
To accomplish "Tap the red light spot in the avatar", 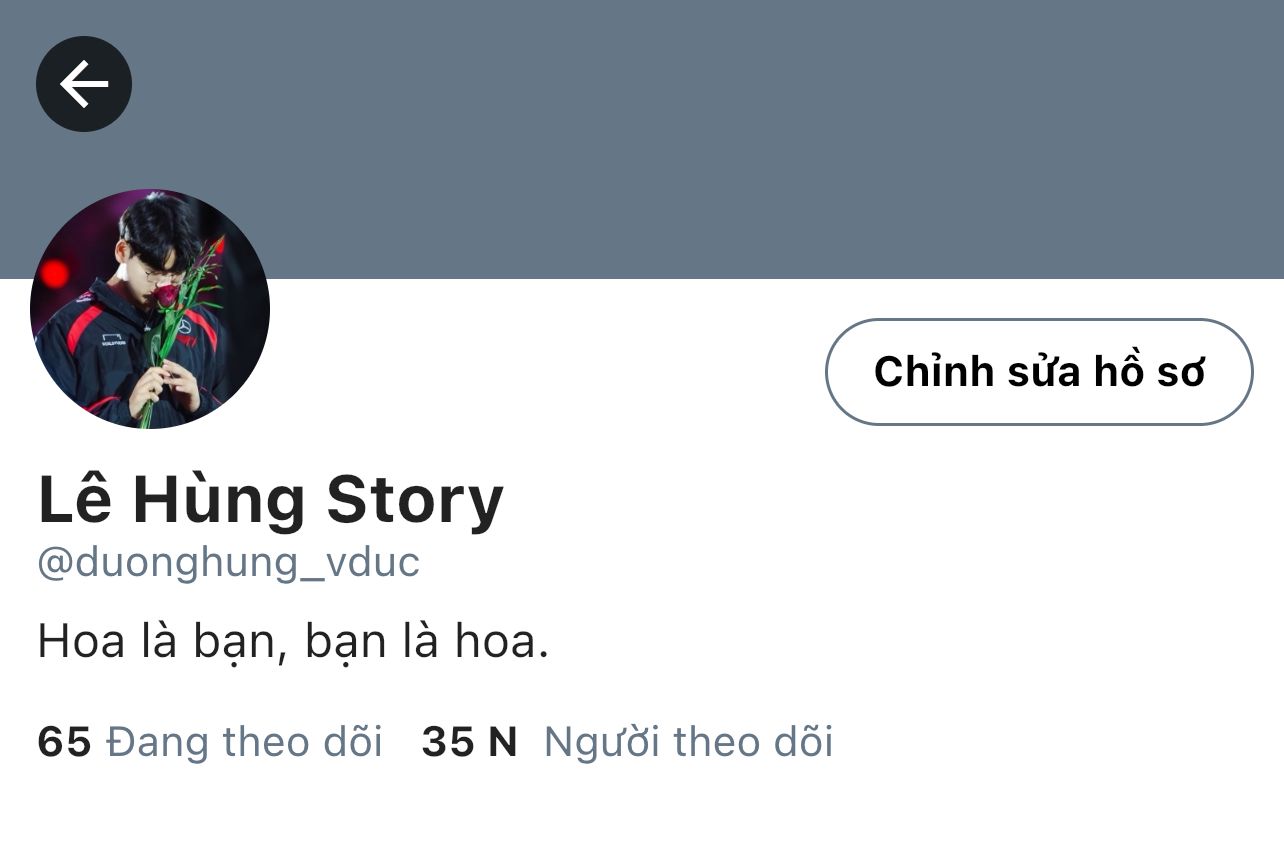I will pyautogui.click(x=55, y=272).
